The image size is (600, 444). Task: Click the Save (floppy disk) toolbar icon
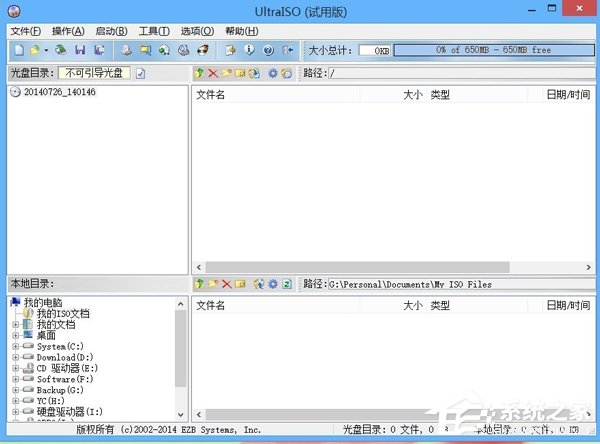pos(80,50)
